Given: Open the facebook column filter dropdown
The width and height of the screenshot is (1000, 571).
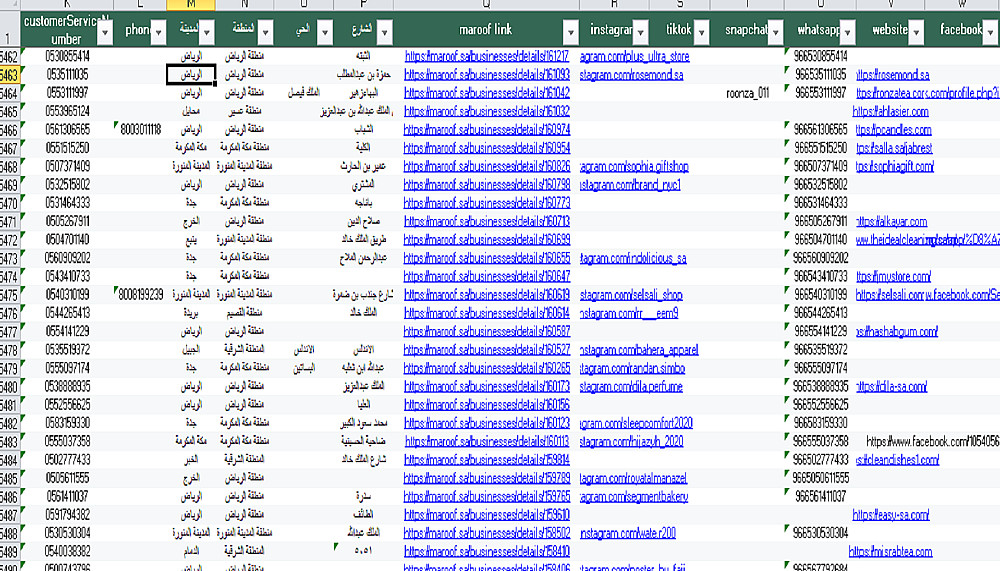Looking at the screenshot, I should pos(990,32).
